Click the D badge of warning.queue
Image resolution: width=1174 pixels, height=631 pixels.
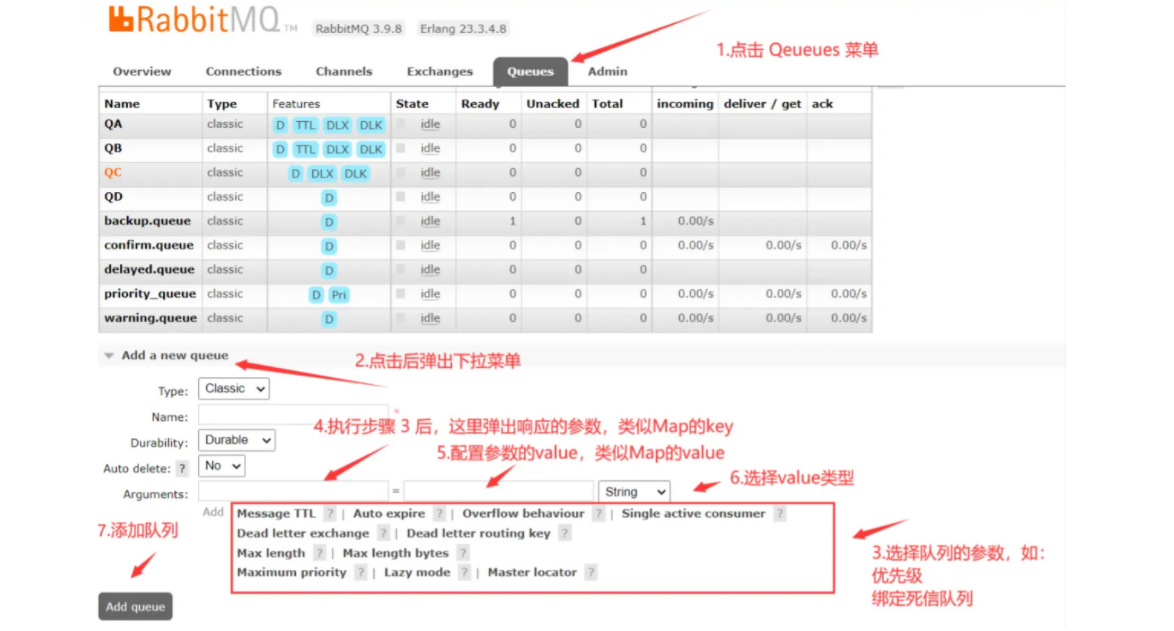329,320
